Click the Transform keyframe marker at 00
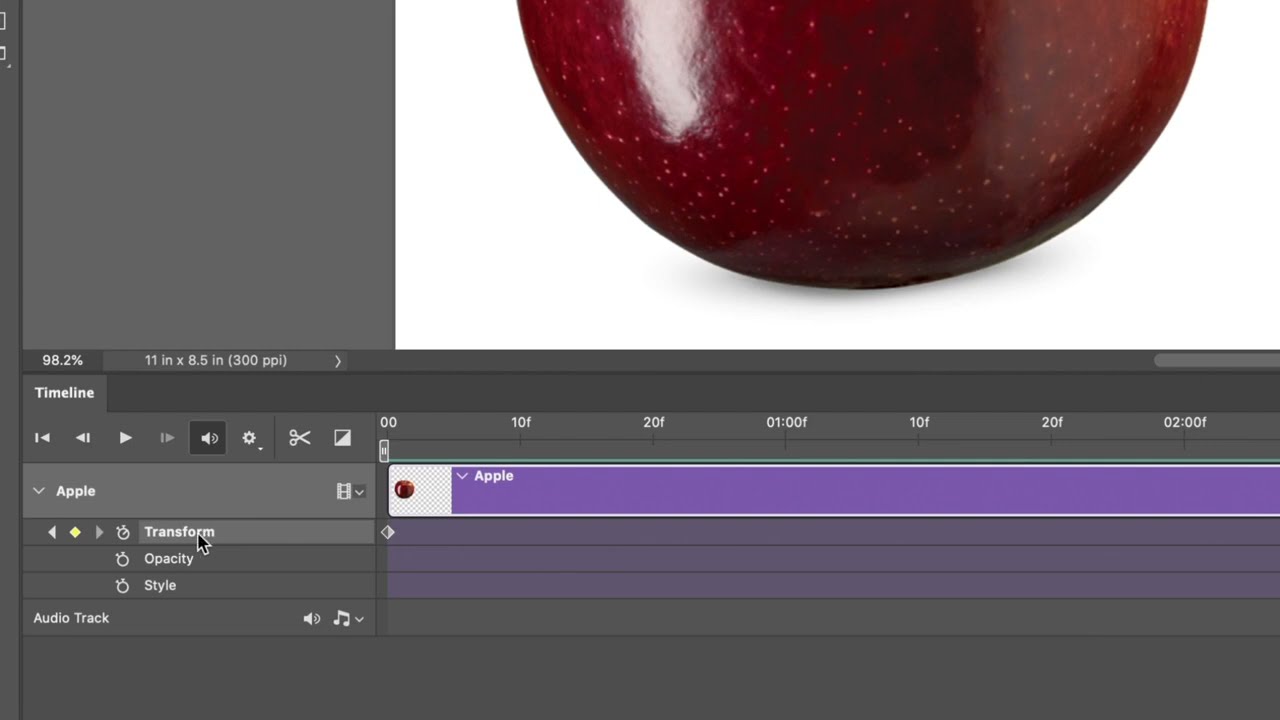 tap(388, 532)
